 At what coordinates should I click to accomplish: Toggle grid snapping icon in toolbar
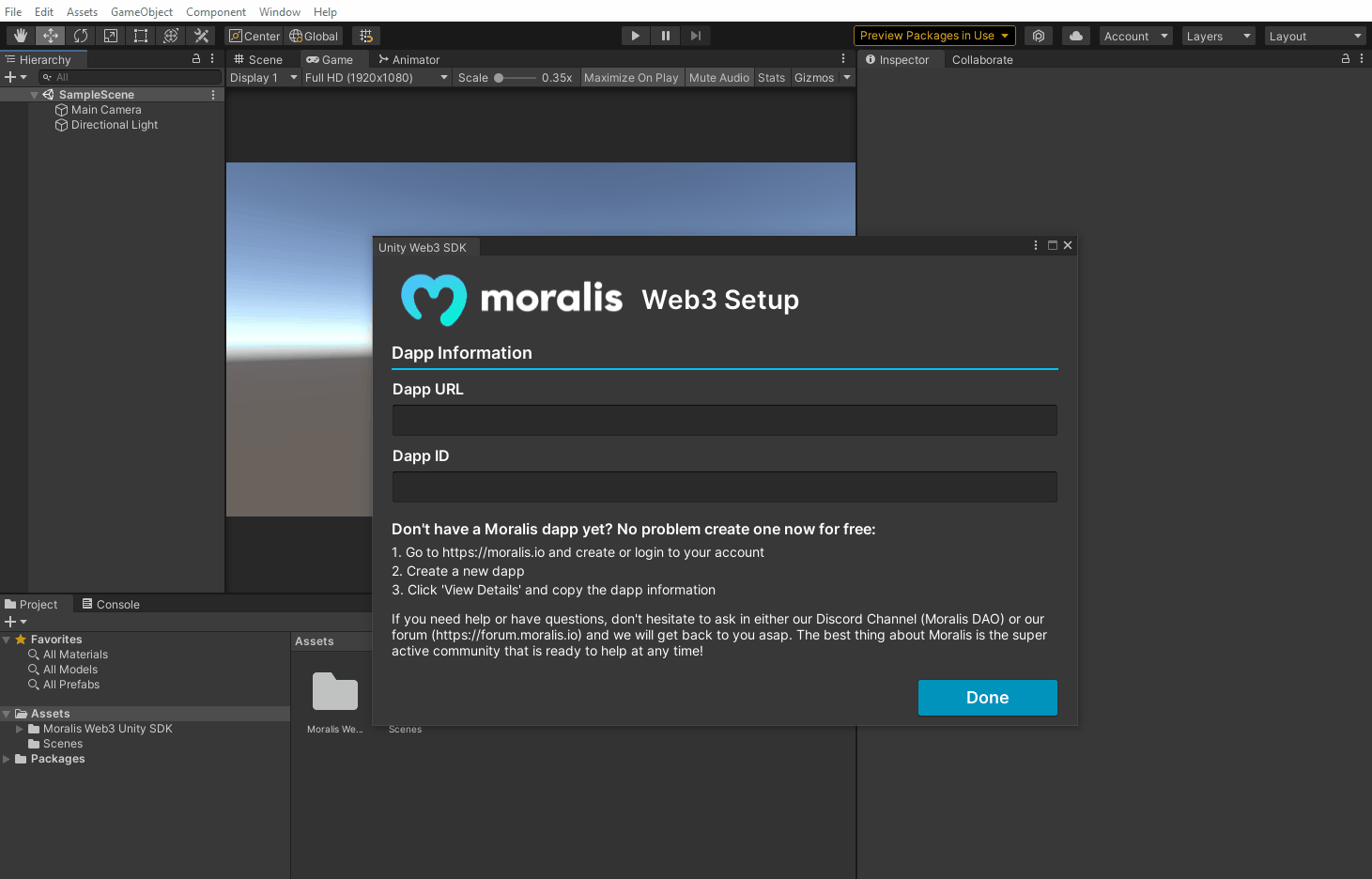366,36
